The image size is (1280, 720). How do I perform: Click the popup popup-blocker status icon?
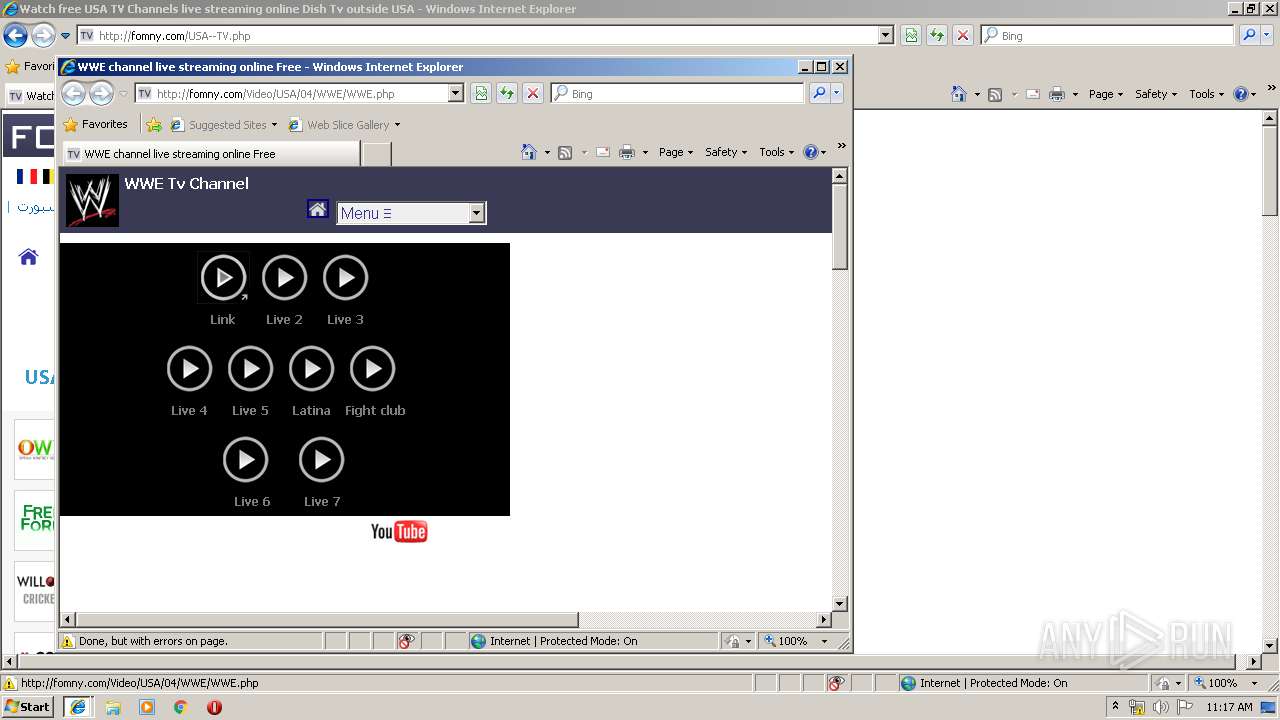click(x=406, y=641)
